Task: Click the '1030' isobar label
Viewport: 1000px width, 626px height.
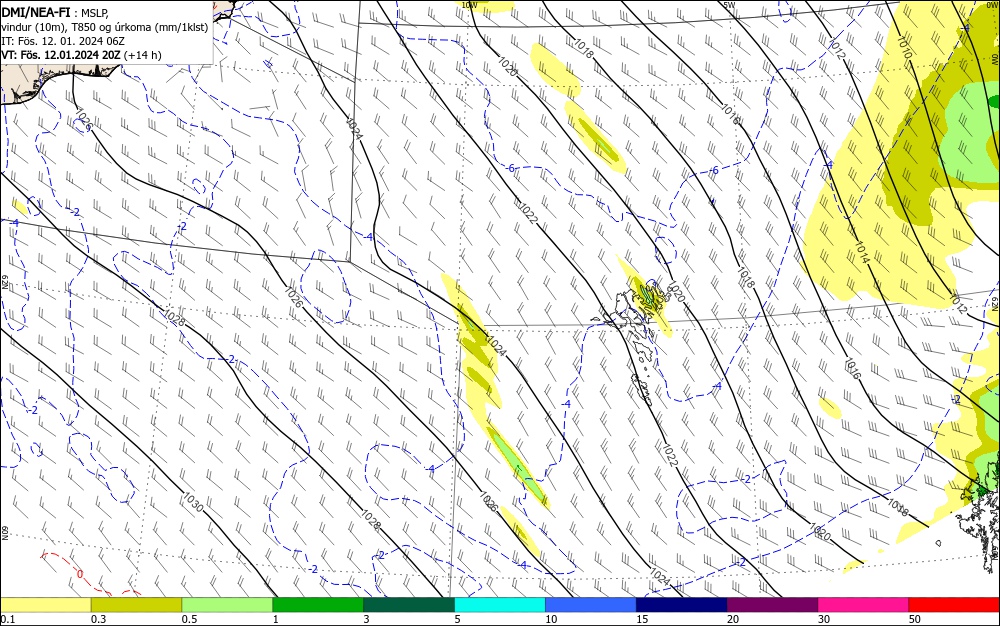Action: coord(193,502)
